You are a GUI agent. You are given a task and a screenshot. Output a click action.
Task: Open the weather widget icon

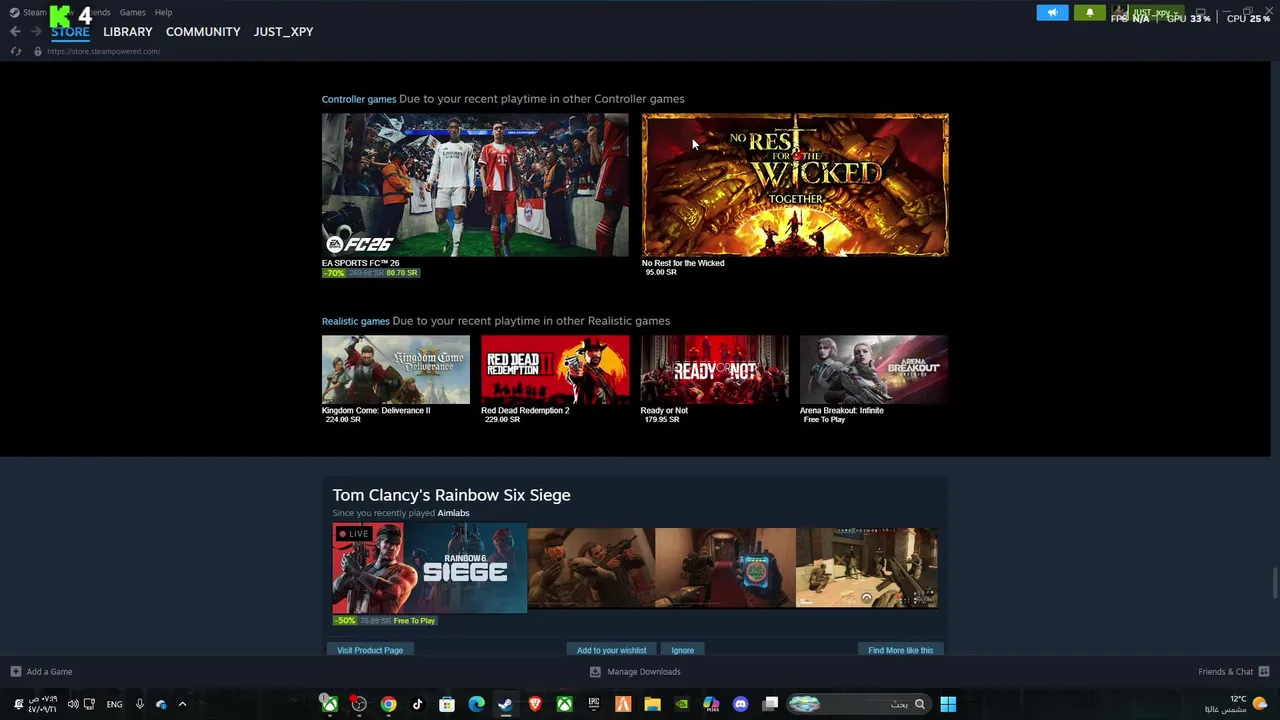[1260, 704]
